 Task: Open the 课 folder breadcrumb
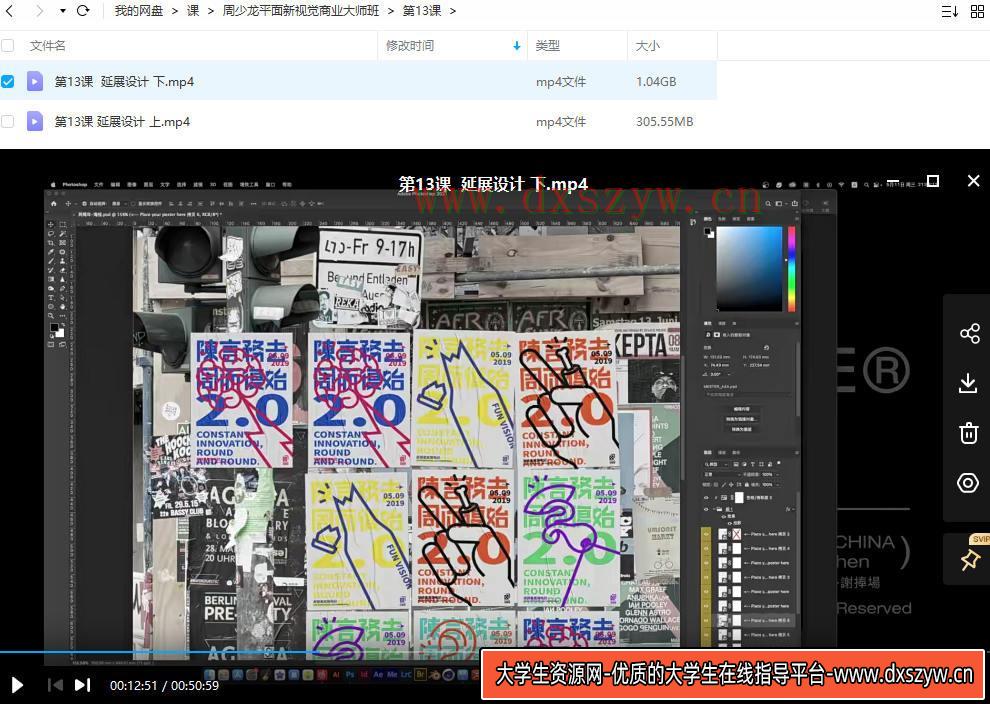[193, 11]
